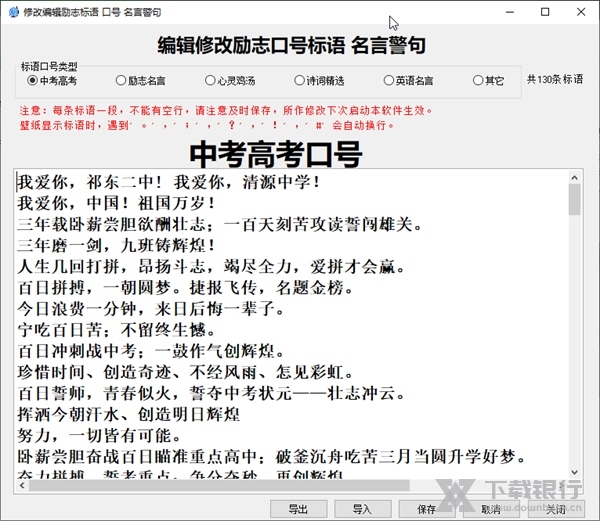Screen dimensions: 600x521
Task: Click the vertical scrollbar down arrow
Action: pyautogui.click(x=574, y=472)
